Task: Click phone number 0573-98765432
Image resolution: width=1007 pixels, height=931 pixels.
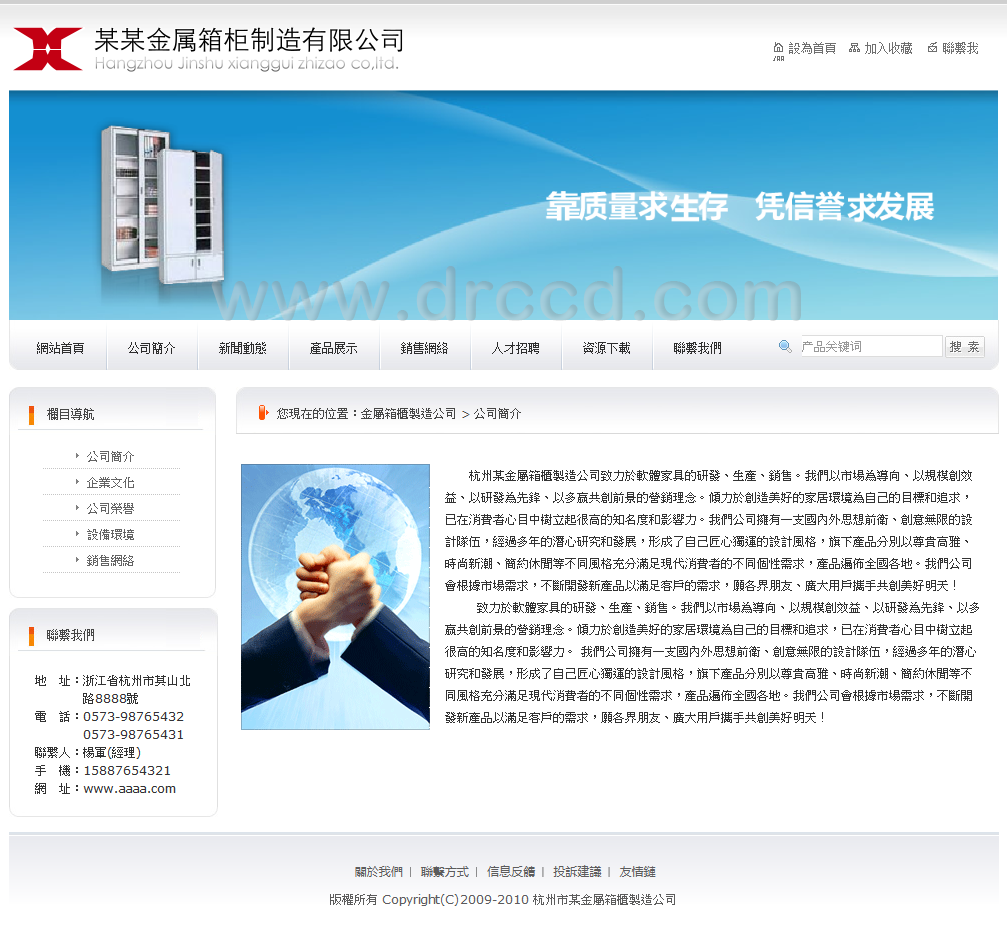Action: tap(134, 717)
